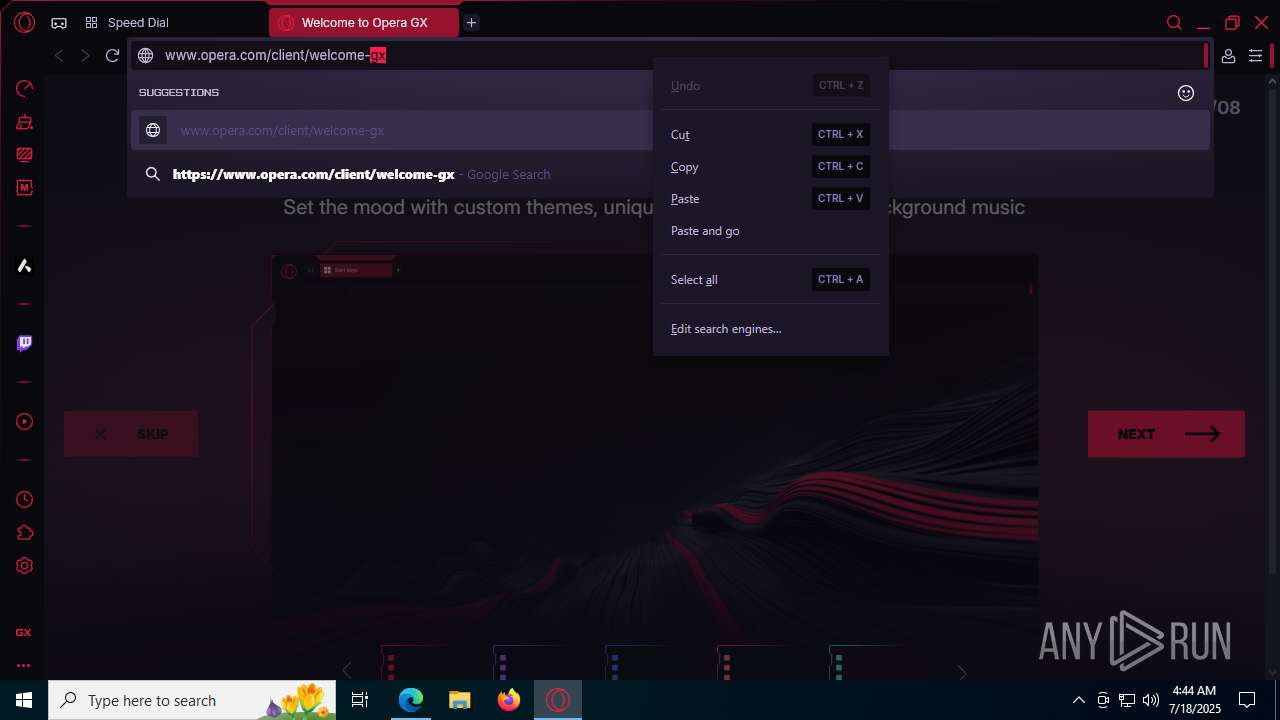Viewport: 1280px width, 720px height.
Task: Switch to the Speed Dial tab
Action: point(127,23)
